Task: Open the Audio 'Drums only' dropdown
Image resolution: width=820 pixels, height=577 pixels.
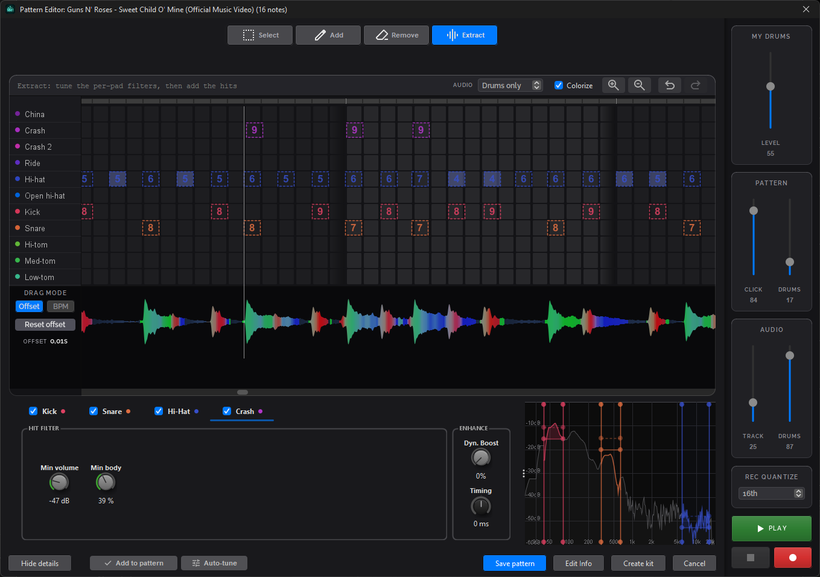Action: [510, 85]
